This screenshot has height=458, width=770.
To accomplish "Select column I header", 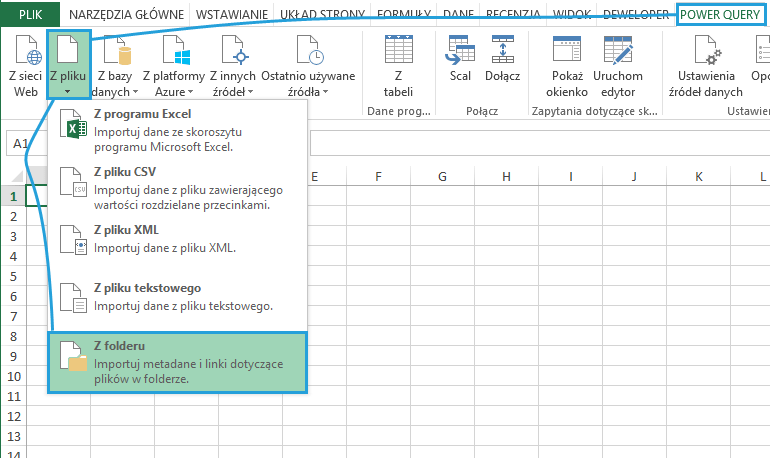I will [571, 176].
